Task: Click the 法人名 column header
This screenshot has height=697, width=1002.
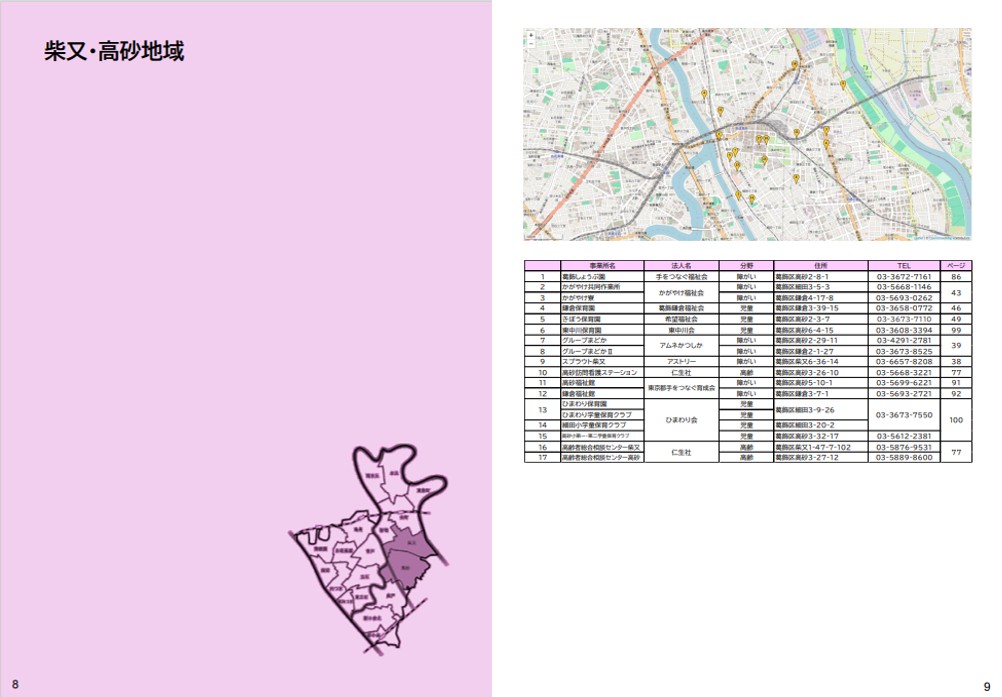Action: [682, 266]
